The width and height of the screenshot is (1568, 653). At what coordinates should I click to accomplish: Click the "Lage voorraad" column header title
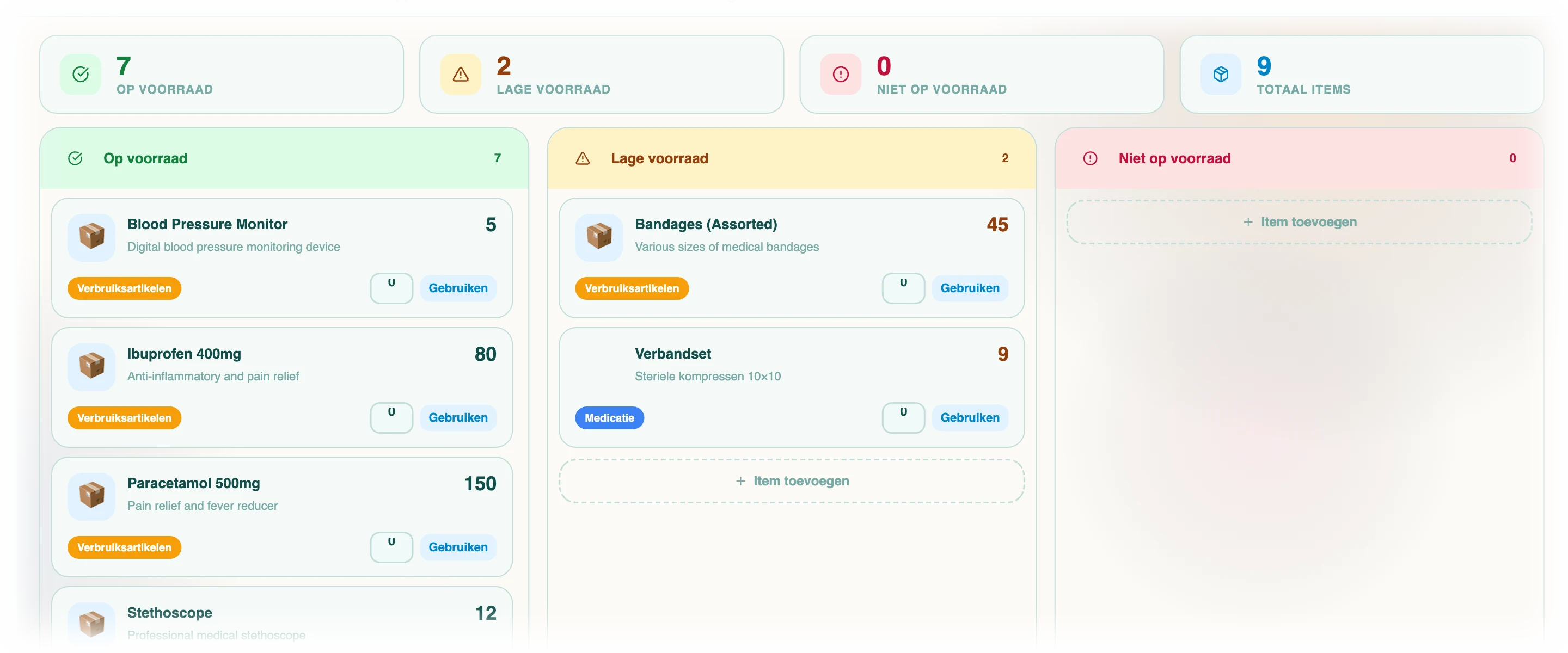click(659, 158)
